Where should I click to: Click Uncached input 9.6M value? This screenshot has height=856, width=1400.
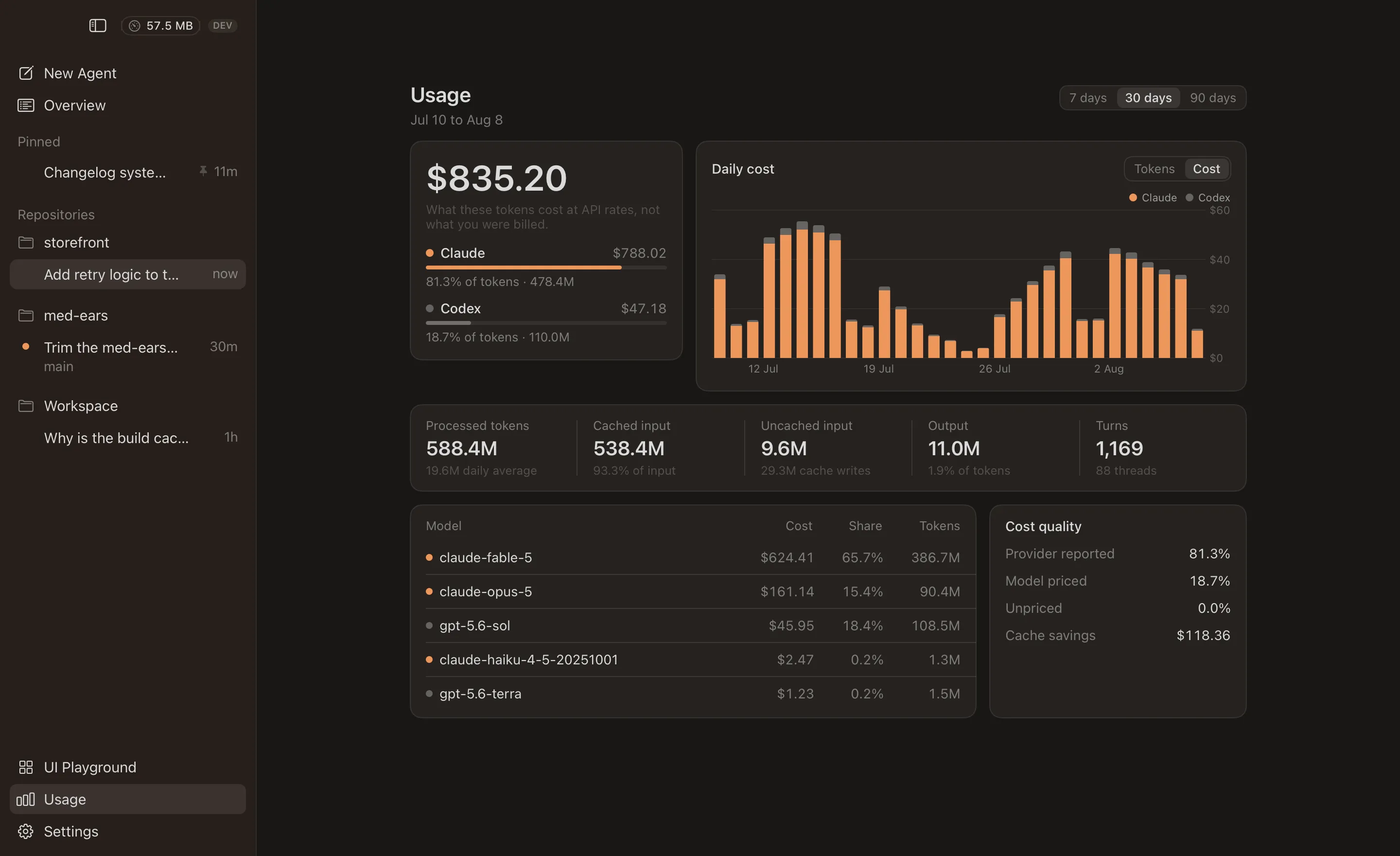pyautogui.click(x=784, y=448)
